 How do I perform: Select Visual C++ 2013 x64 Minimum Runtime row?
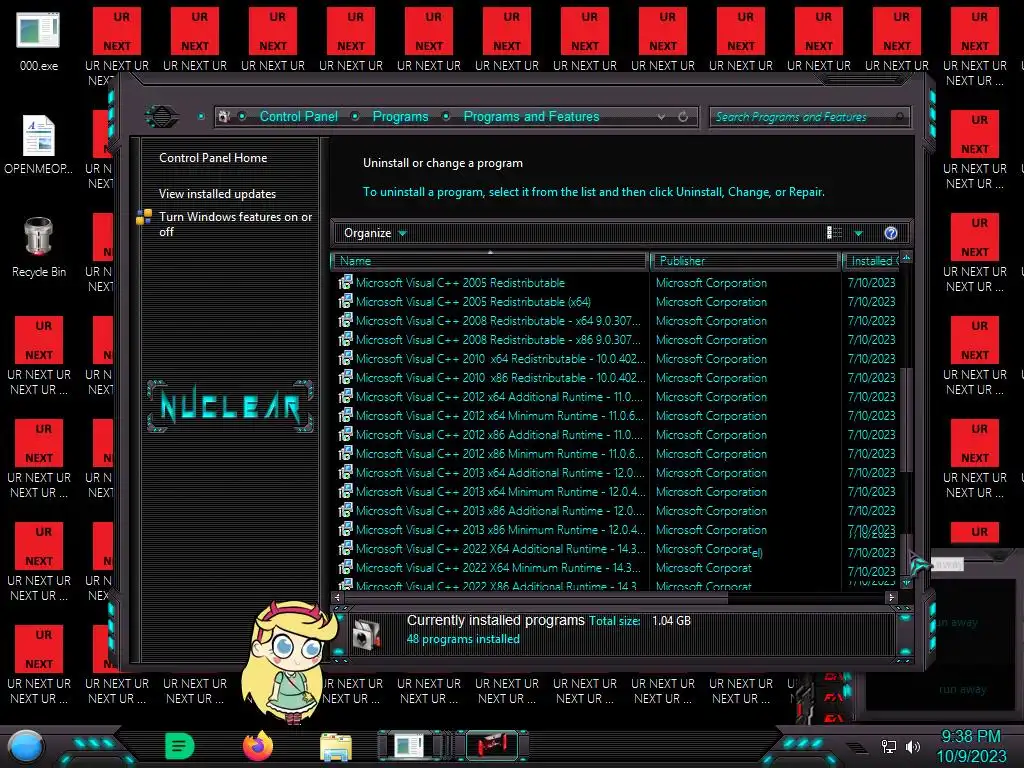pyautogui.click(x=616, y=490)
